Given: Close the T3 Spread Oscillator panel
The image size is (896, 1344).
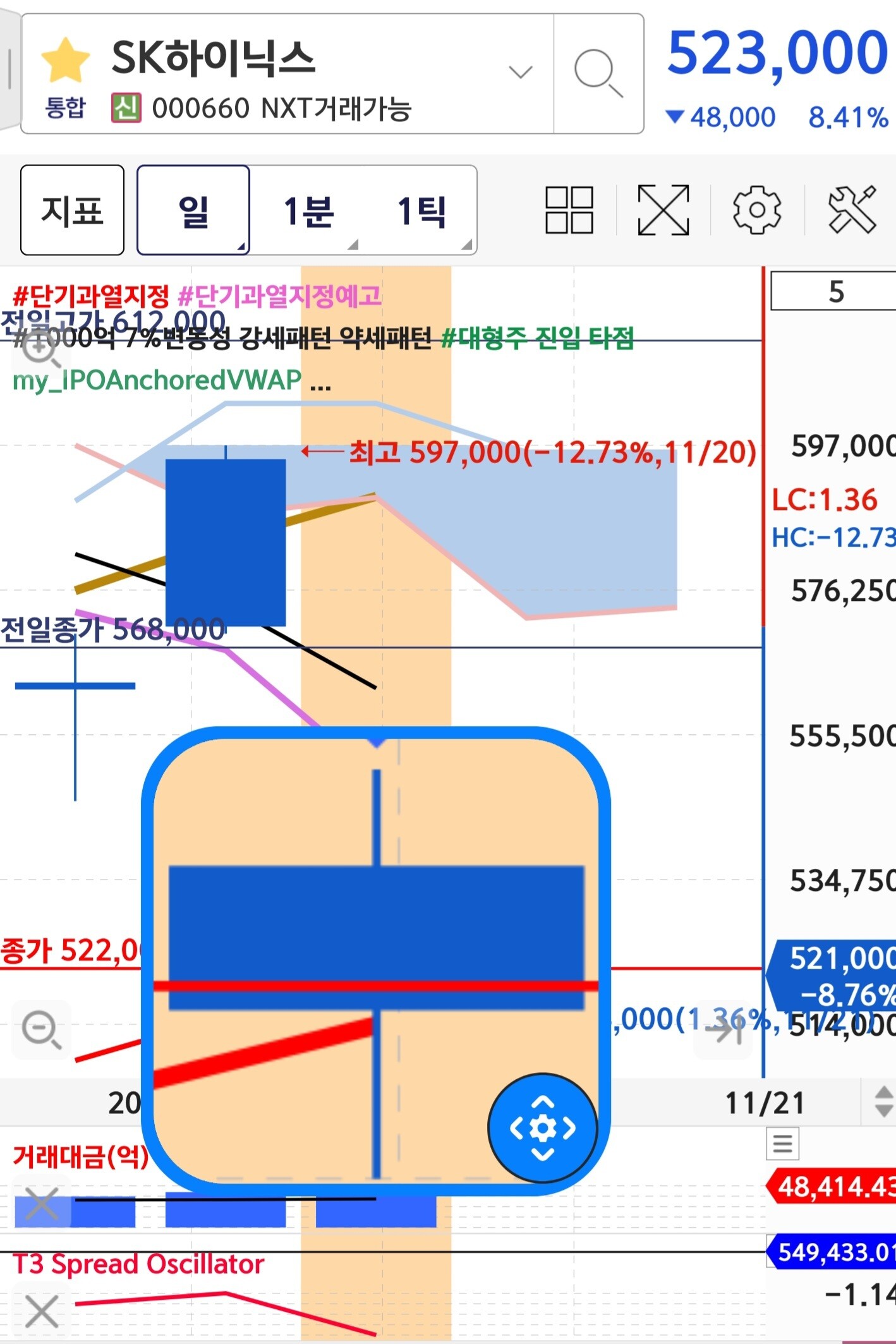Looking at the screenshot, I should (x=42, y=1311).
